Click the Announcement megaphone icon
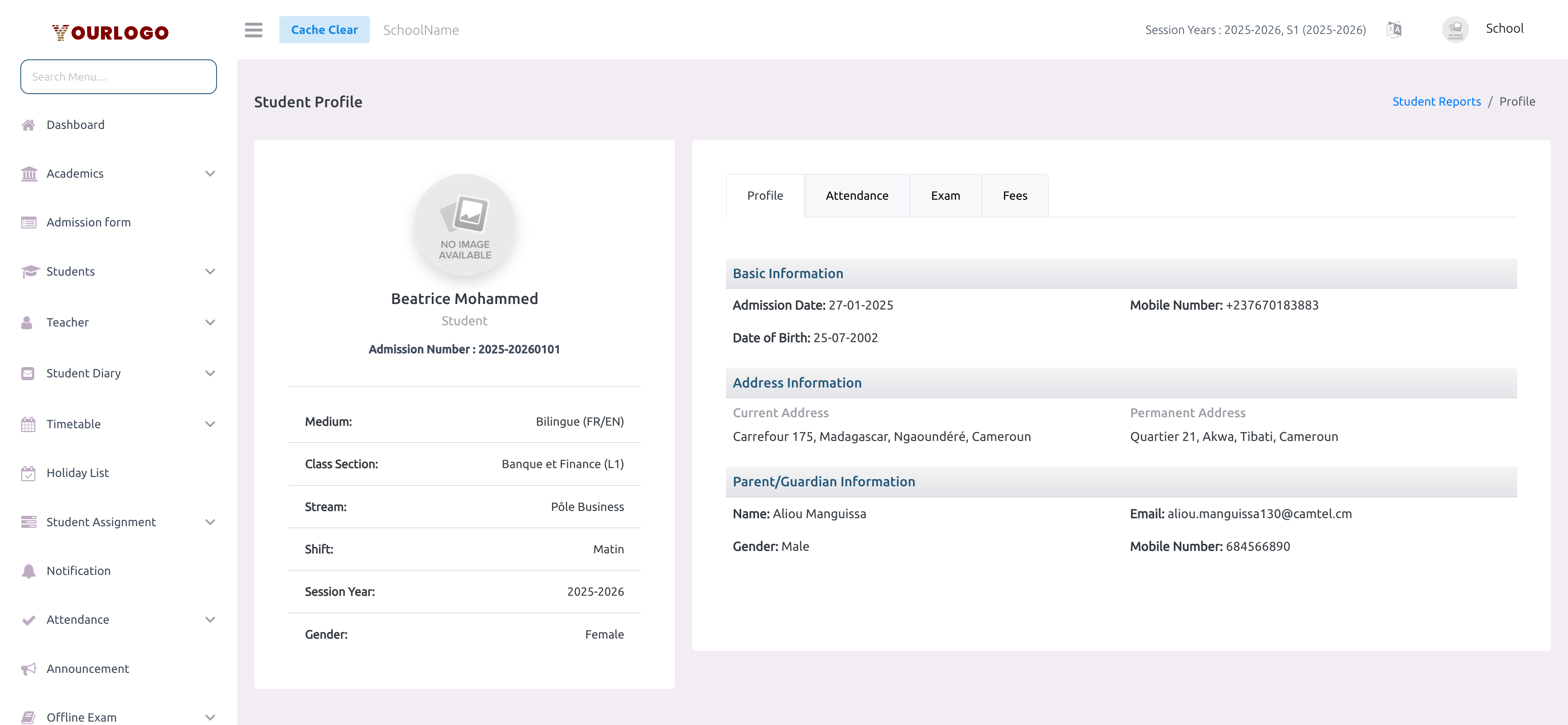Image resolution: width=1568 pixels, height=725 pixels. [29, 668]
